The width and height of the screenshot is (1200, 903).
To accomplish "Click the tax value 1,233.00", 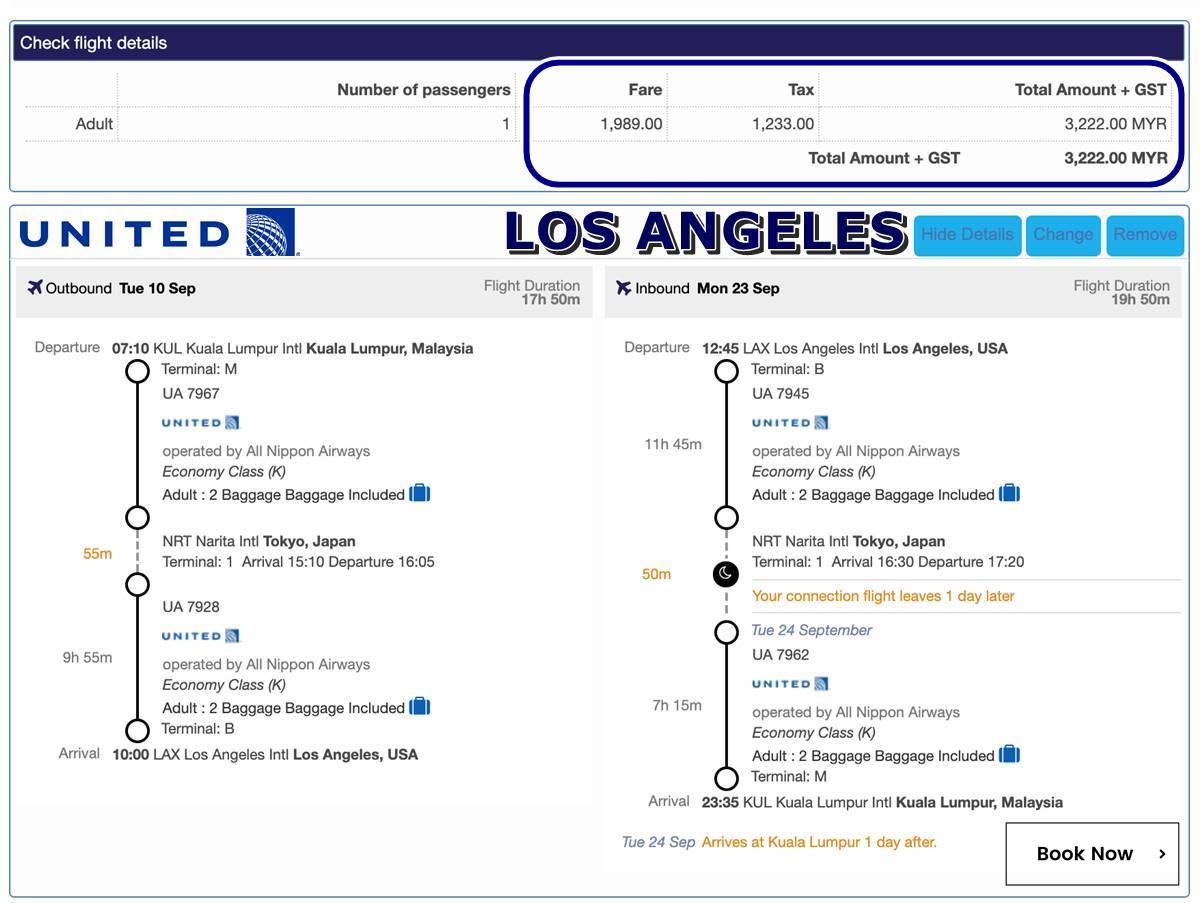I will [783, 124].
